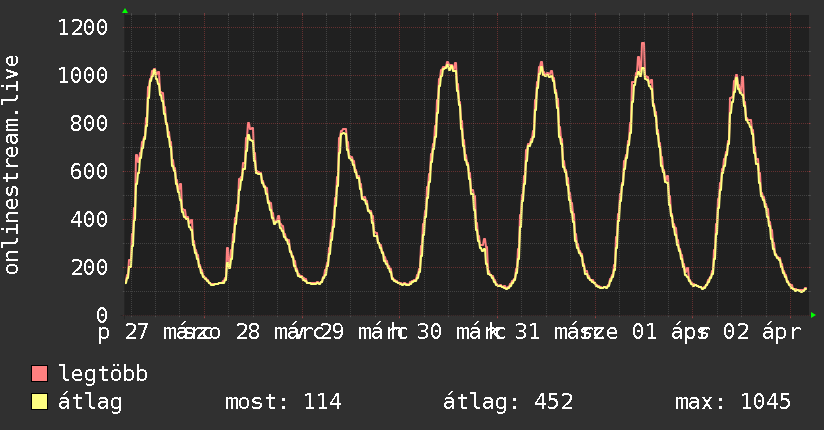The width and height of the screenshot is (824, 430).
Task: Click the pink legtöbb legend swatch
Action: click(x=39, y=373)
